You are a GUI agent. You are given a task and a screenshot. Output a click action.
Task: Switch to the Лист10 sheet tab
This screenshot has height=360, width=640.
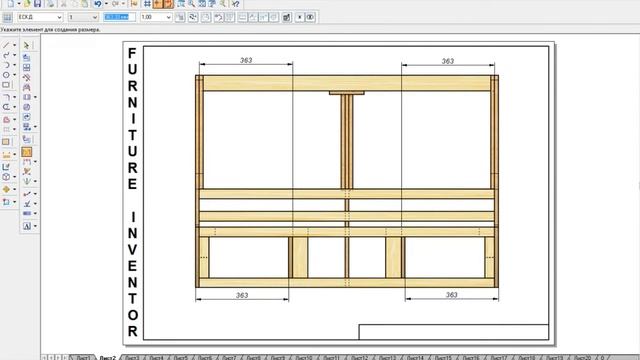[303, 358]
